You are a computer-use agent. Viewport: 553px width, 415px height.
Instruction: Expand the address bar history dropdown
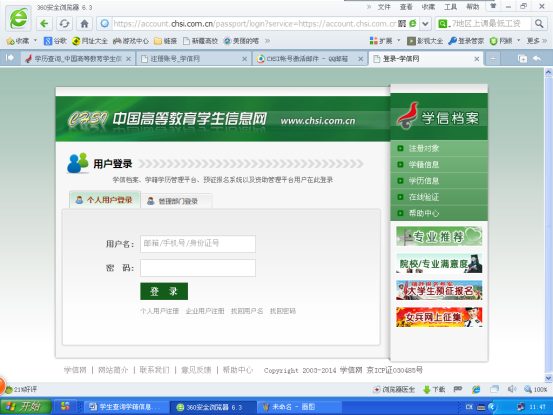click(x=425, y=24)
